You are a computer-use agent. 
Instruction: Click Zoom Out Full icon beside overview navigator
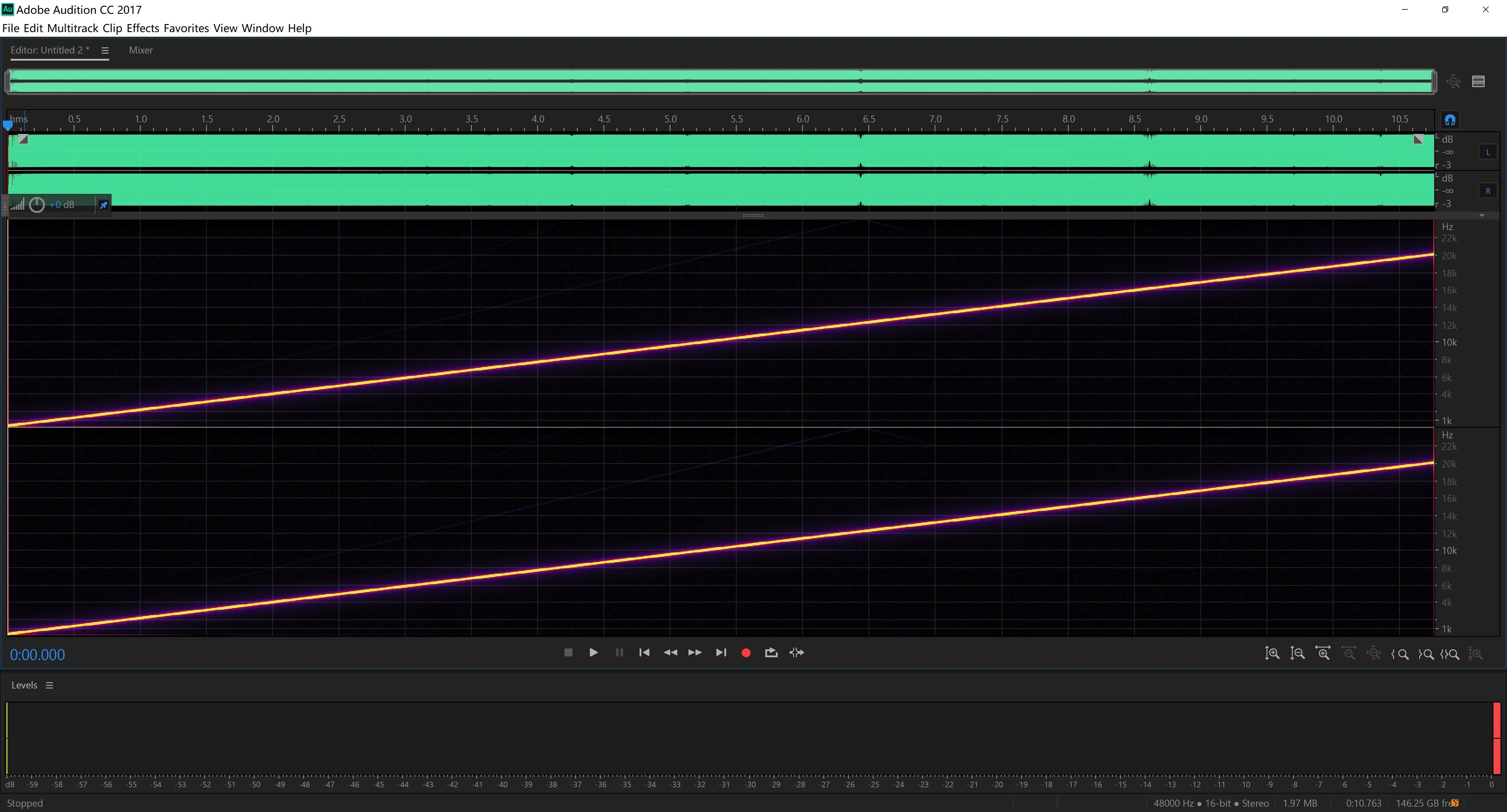coord(1454,81)
